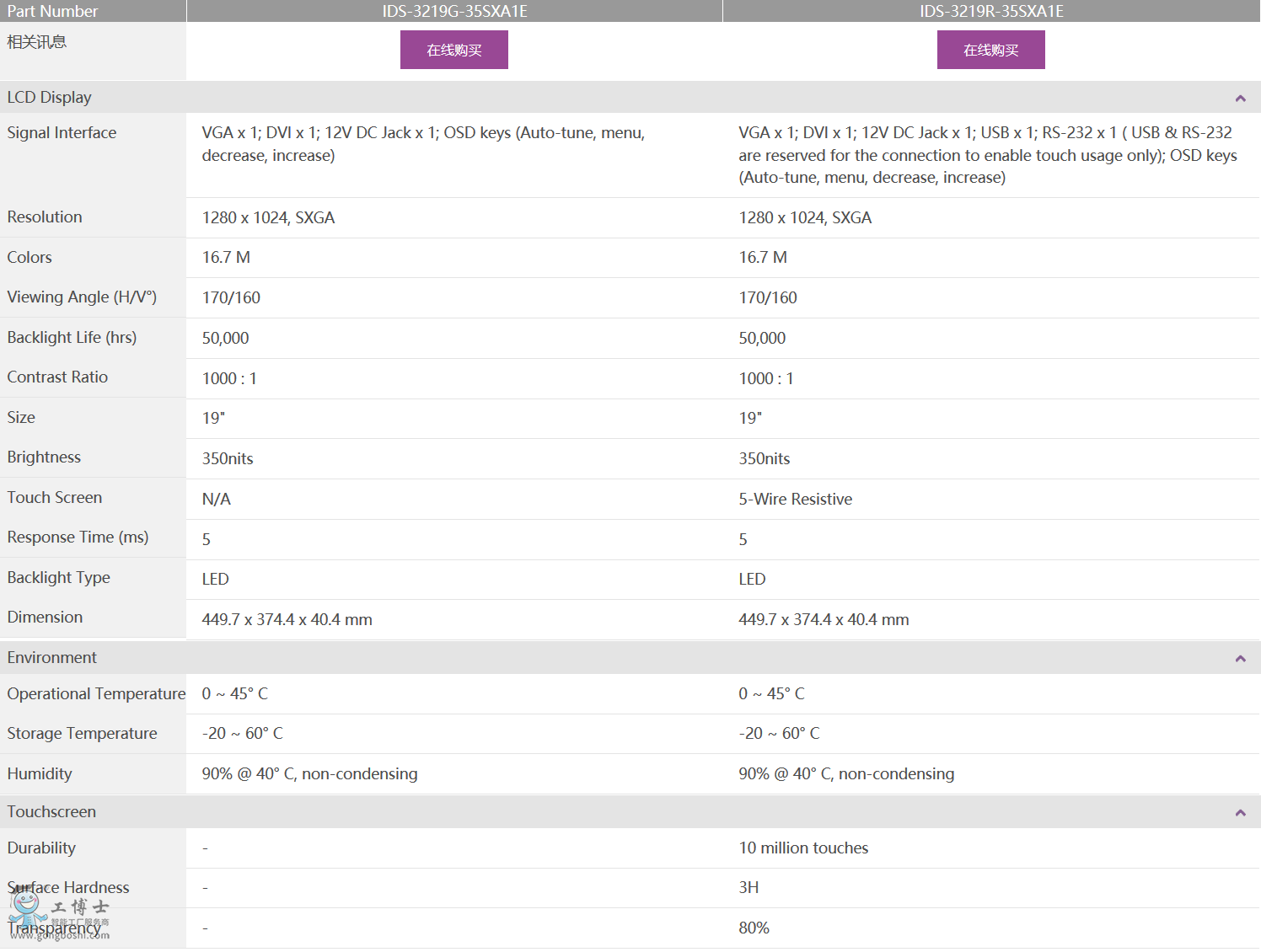Select the Signal Interface row label

click(x=62, y=133)
